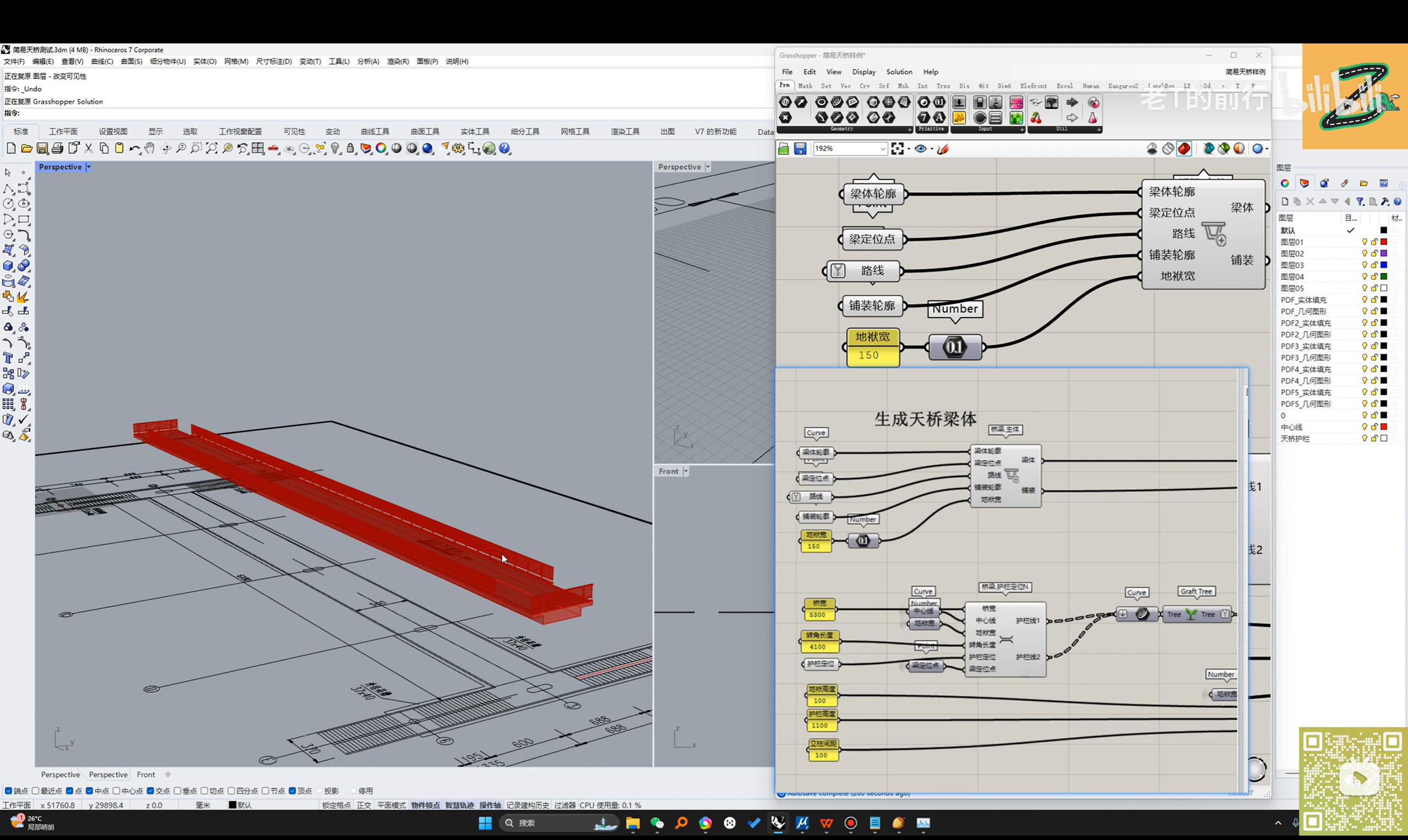The height and width of the screenshot is (840, 1408).
Task: Enable Grasshopper shaded red preview mode icon
Action: pos(1183,149)
